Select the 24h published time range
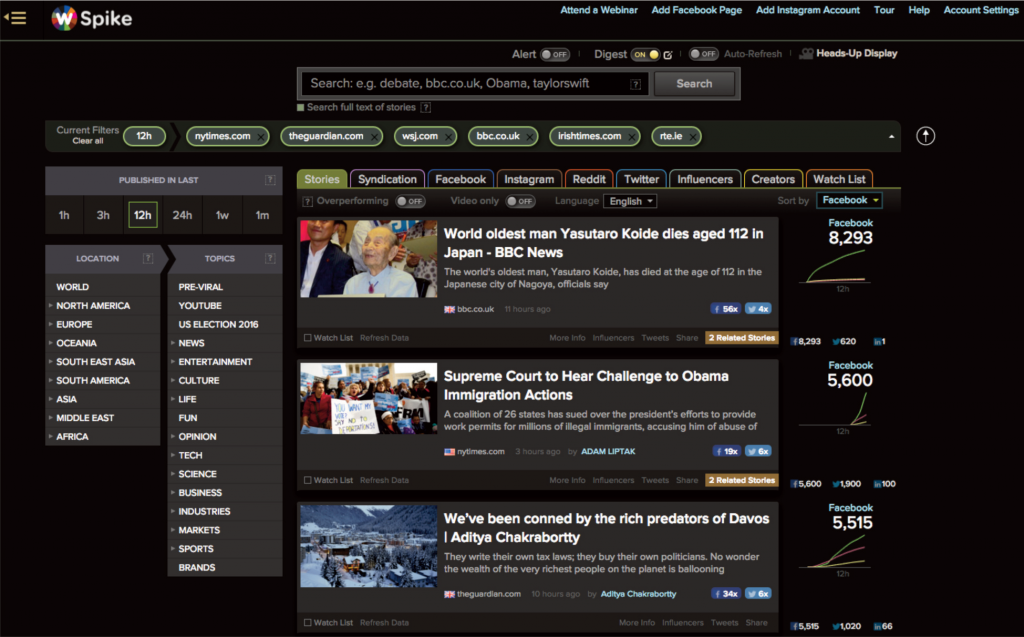The width and height of the screenshot is (1024, 637). [x=182, y=215]
